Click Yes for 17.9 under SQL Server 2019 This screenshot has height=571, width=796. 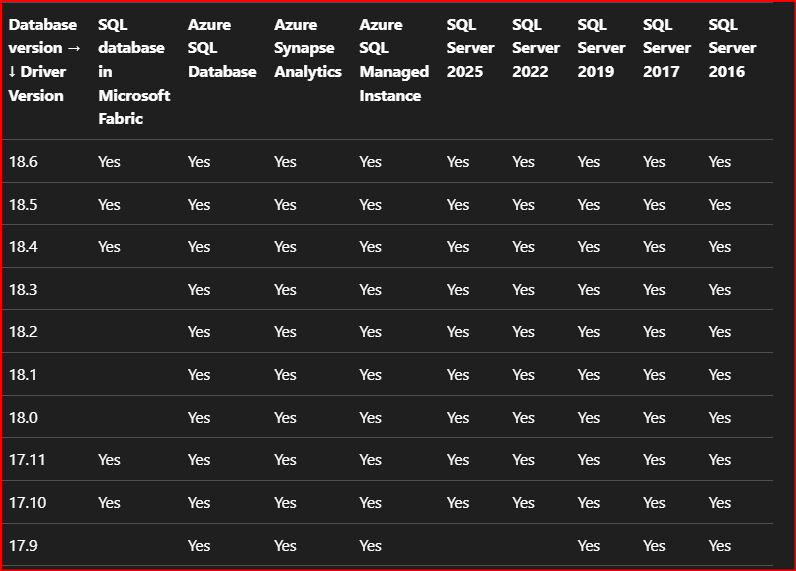tap(589, 546)
